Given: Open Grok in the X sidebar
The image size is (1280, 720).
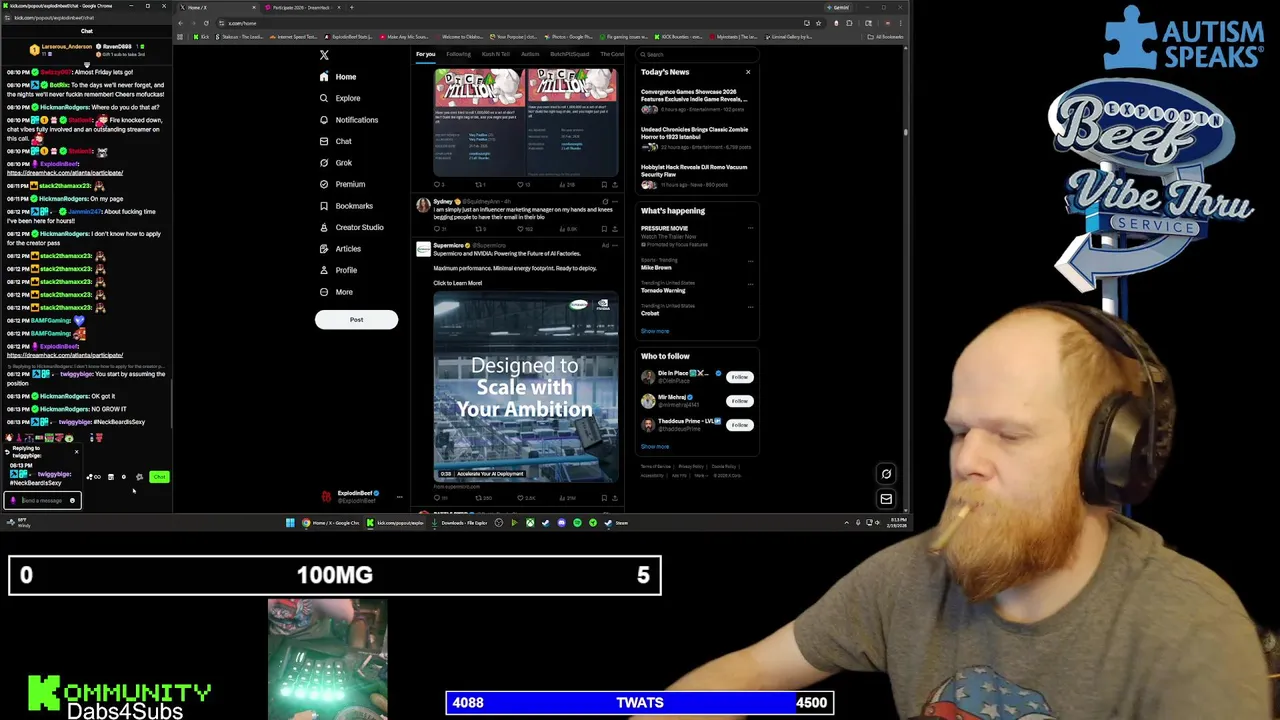Looking at the screenshot, I should pos(336,163).
